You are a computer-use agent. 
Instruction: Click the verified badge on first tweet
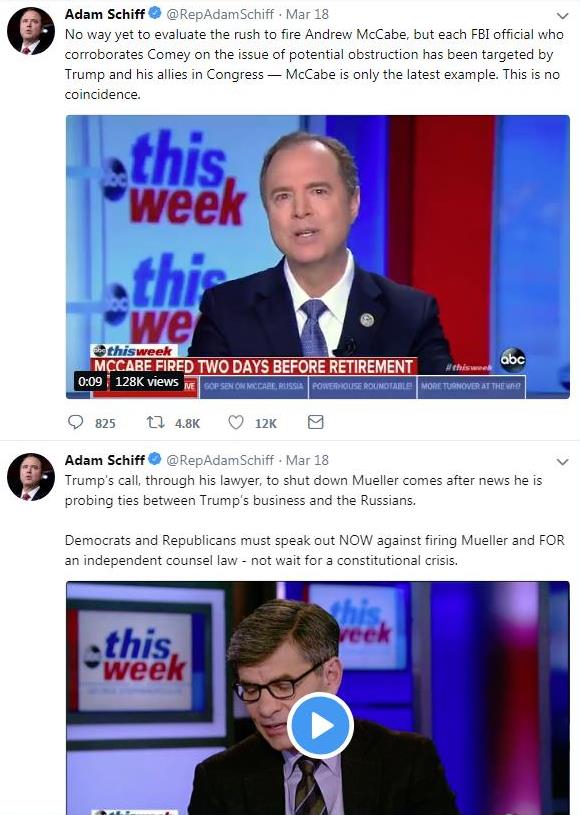[155, 13]
